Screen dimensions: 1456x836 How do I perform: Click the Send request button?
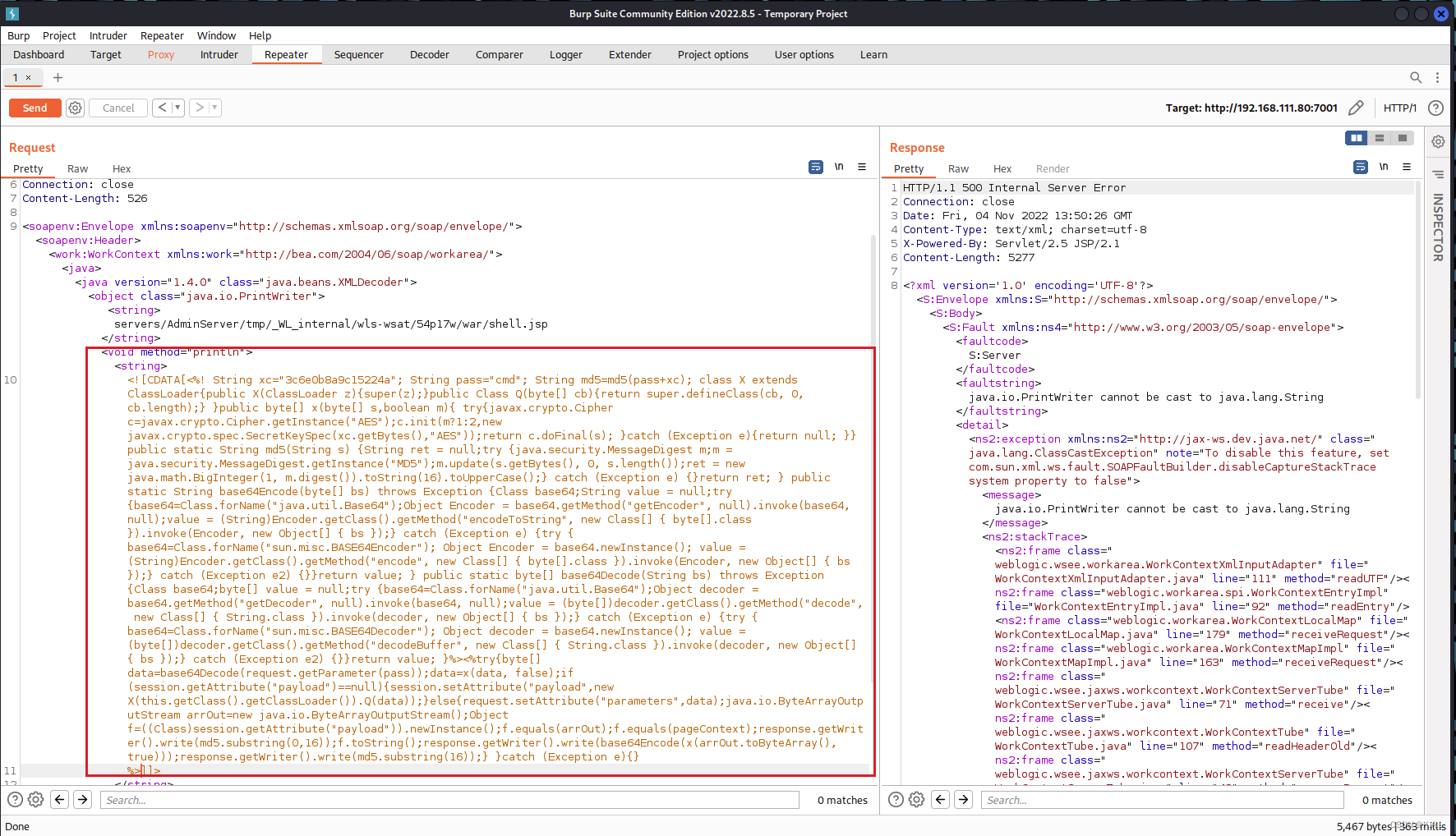[35, 108]
